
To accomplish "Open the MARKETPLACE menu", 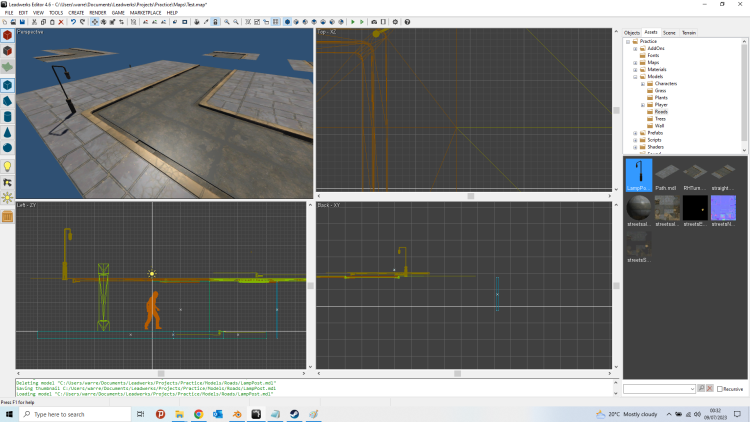I will (x=146, y=12).
